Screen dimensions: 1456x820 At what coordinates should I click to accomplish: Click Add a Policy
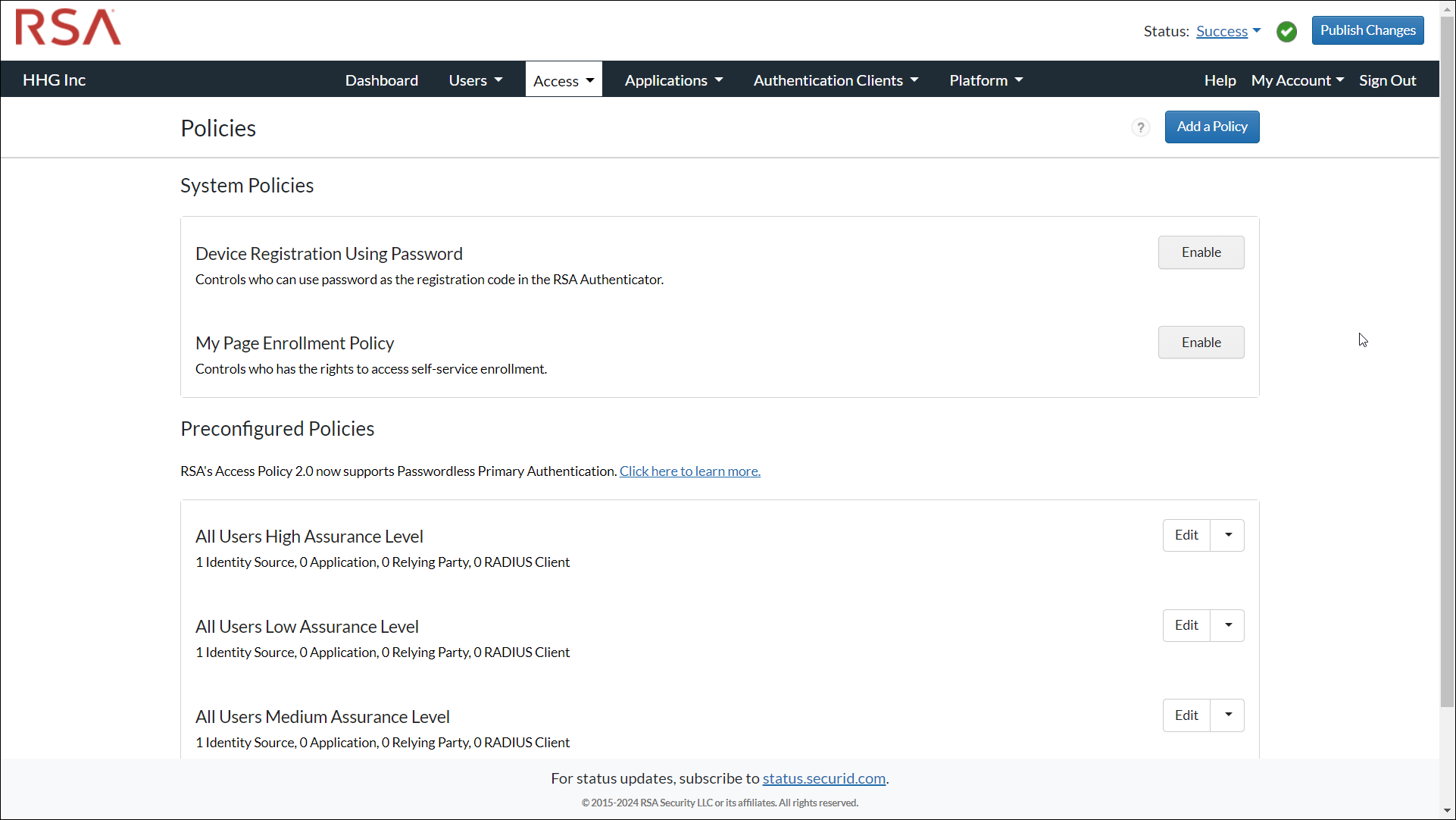pos(1211,127)
